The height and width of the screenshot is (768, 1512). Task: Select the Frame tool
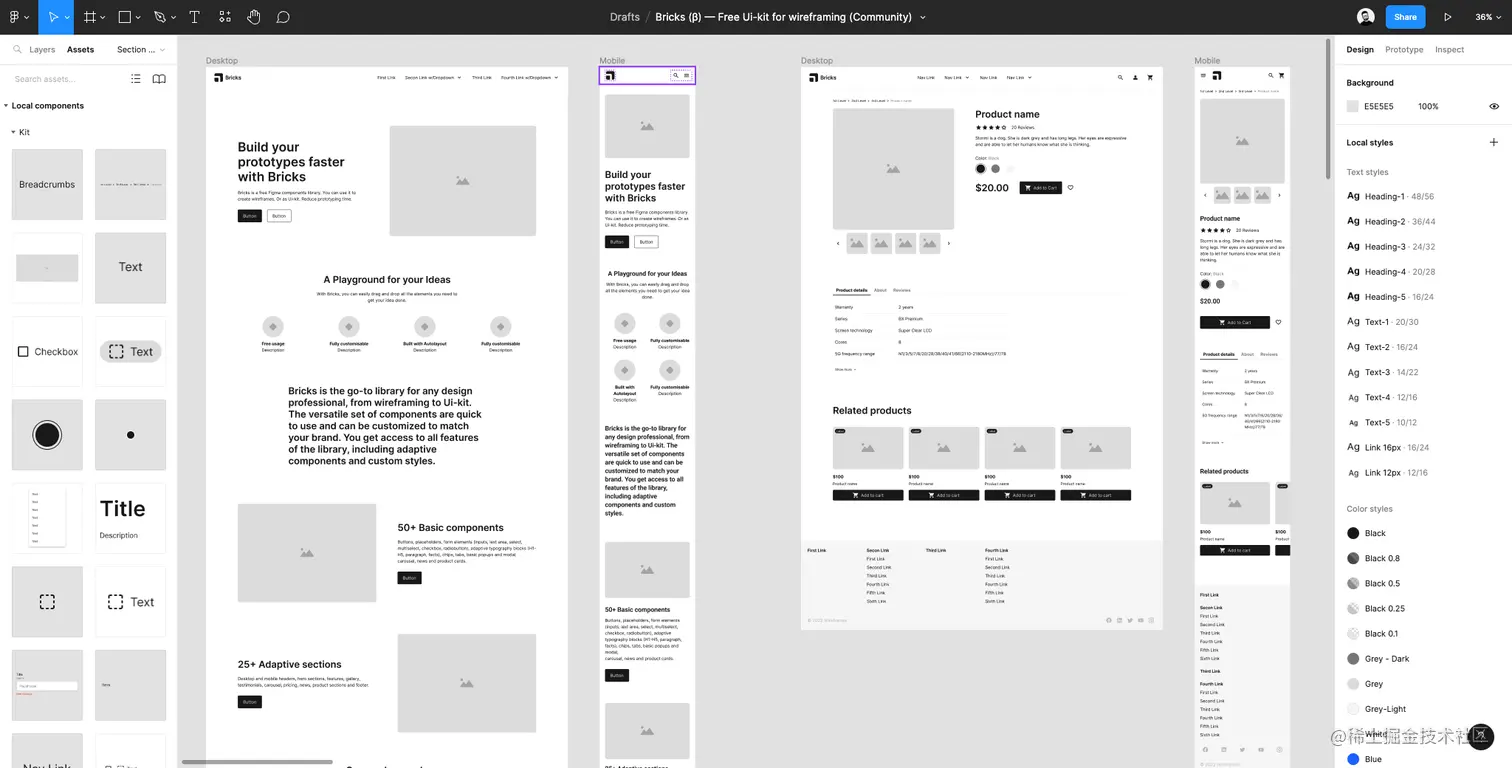[x=90, y=17]
